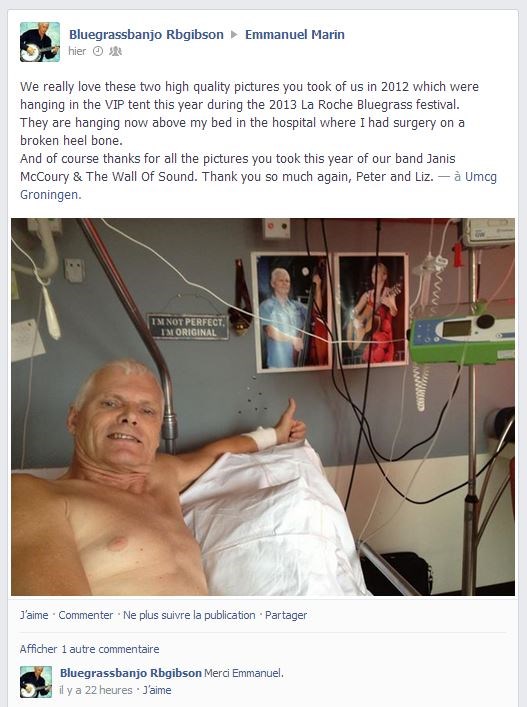This screenshot has width=527, height=707.
Task: Click the 'il y a 22 heures' comment timestamp
Action: [x=96, y=690]
